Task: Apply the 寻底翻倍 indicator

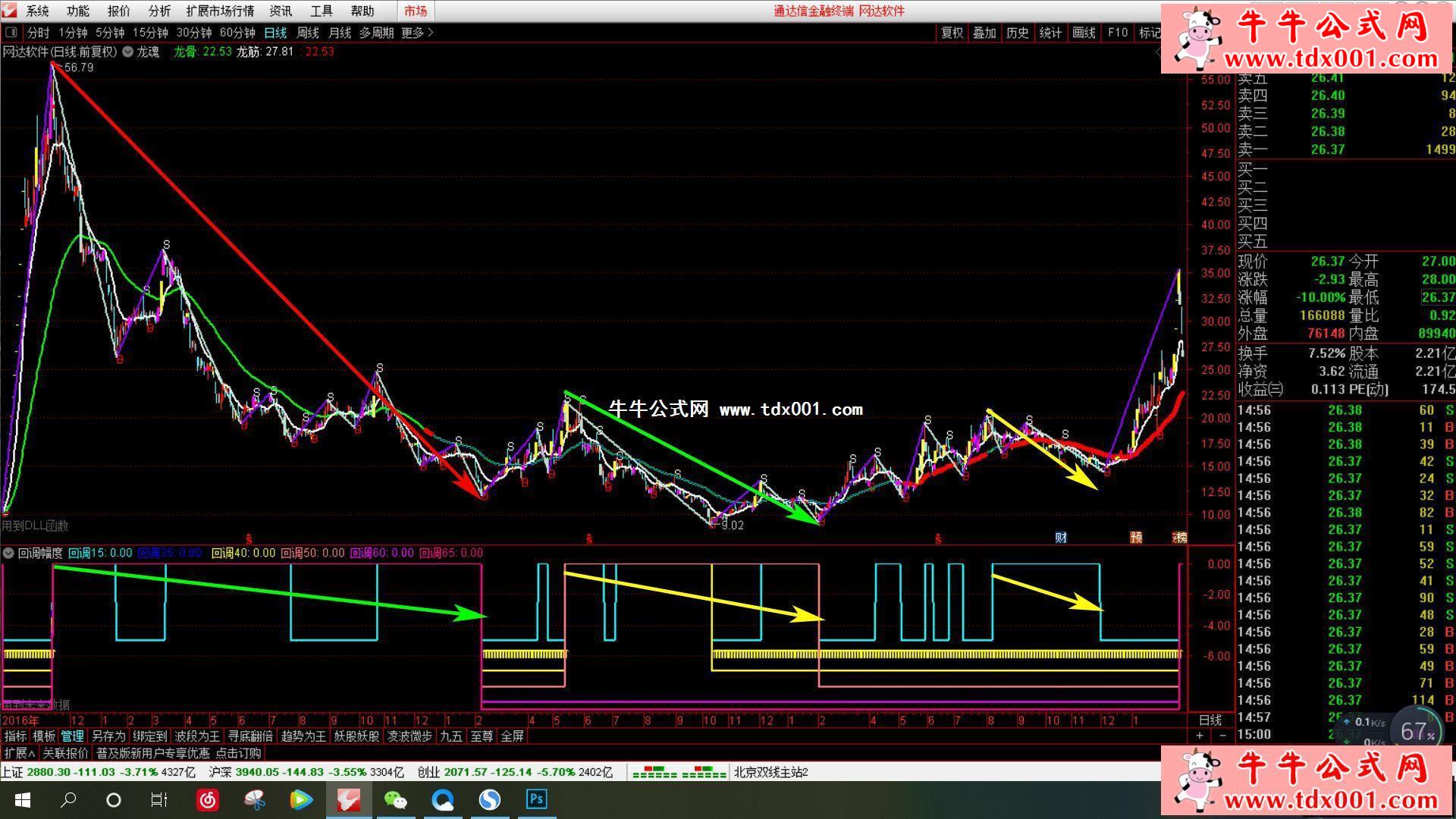Action: 250,736
